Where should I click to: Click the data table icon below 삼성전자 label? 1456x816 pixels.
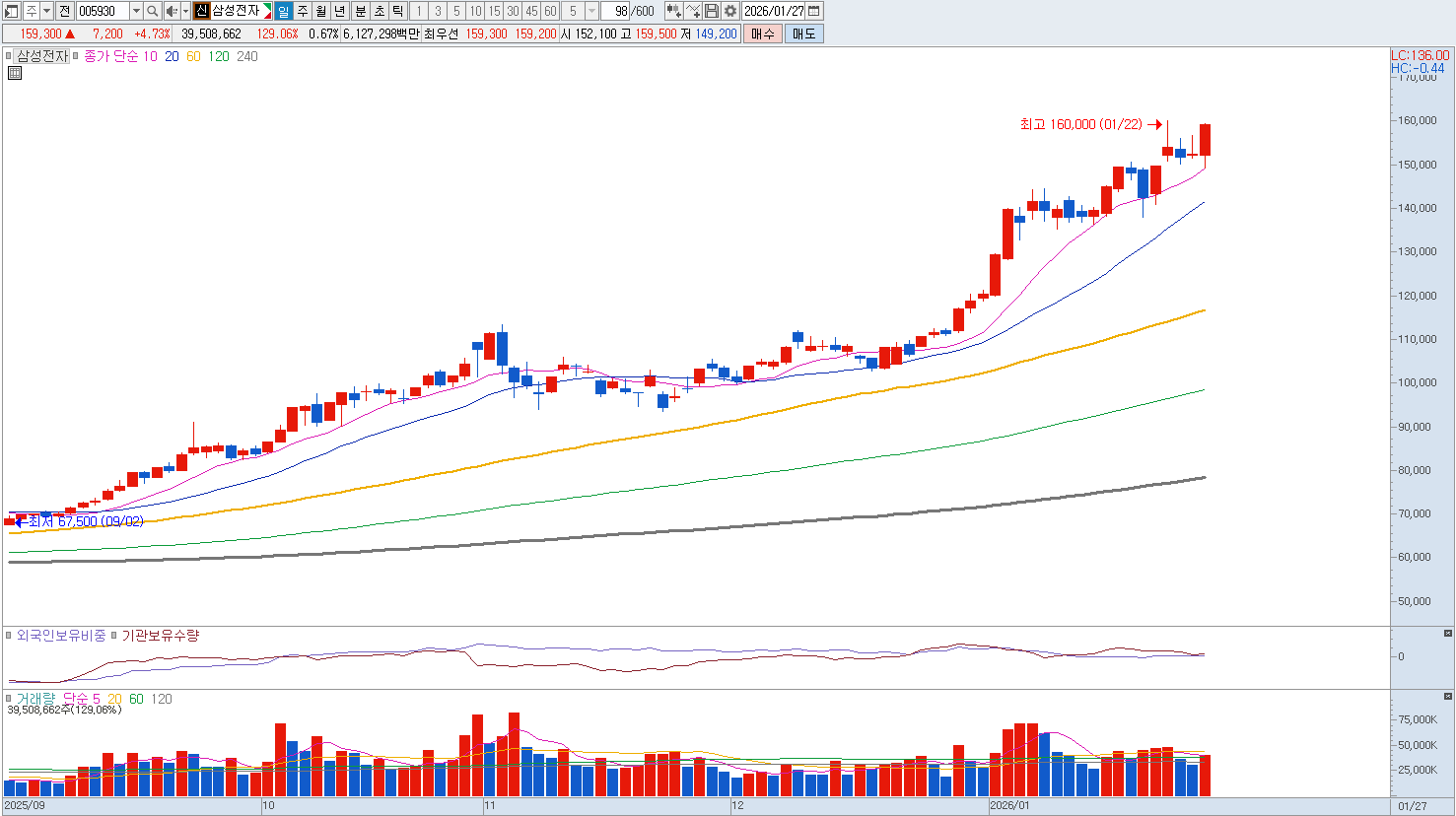[x=15, y=73]
